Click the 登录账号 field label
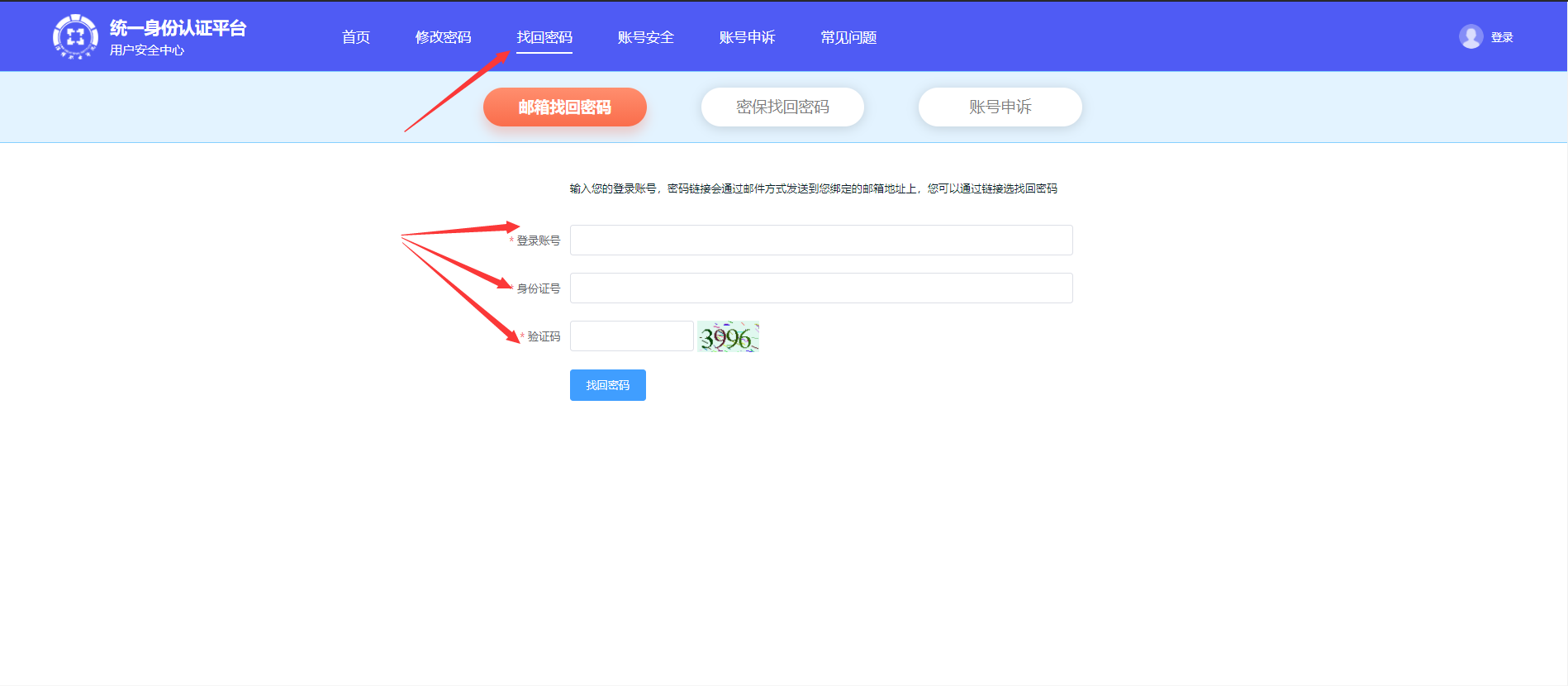 pos(538,241)
